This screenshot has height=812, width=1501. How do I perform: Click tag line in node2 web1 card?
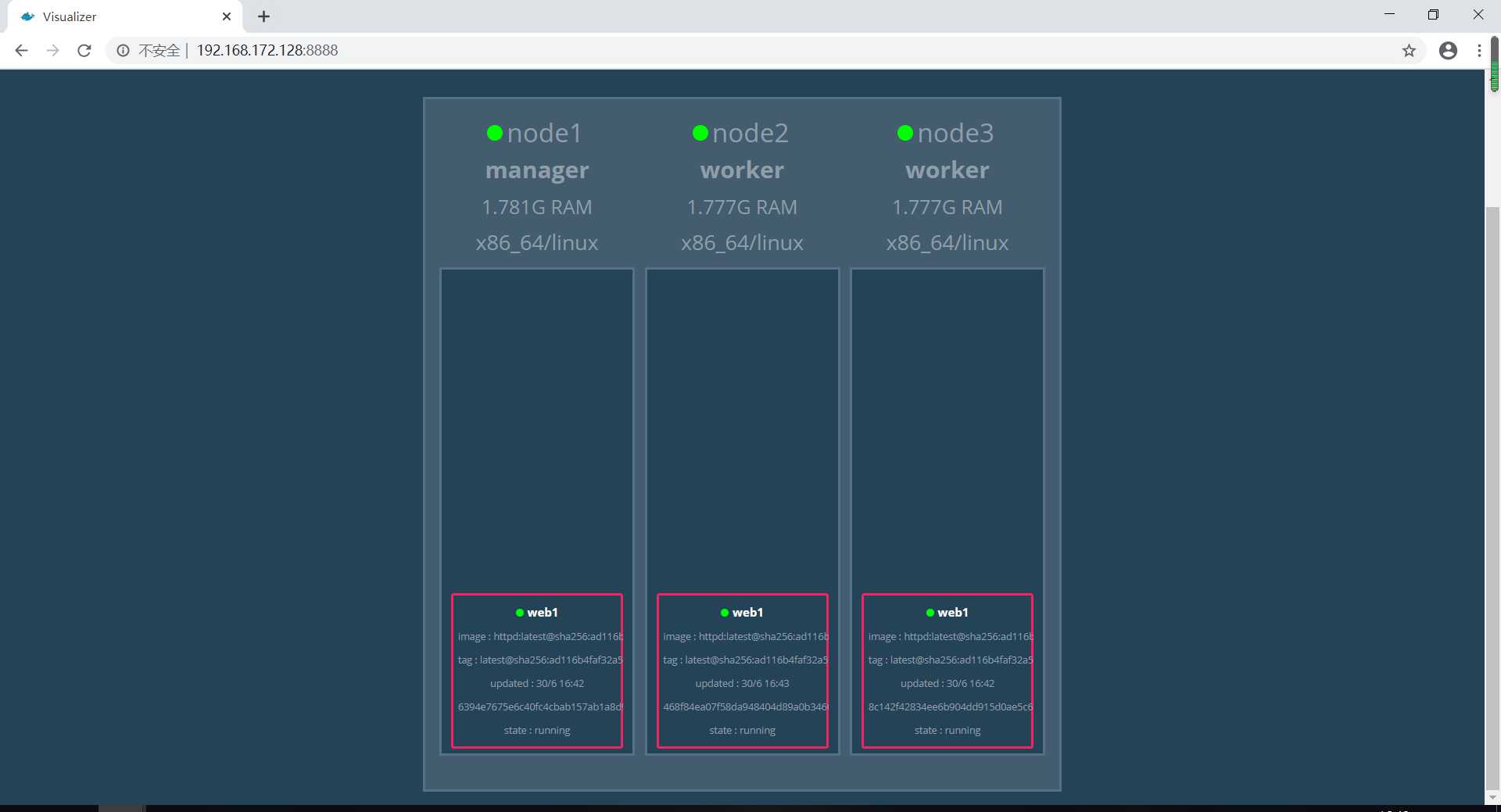(x=745, y=660)
